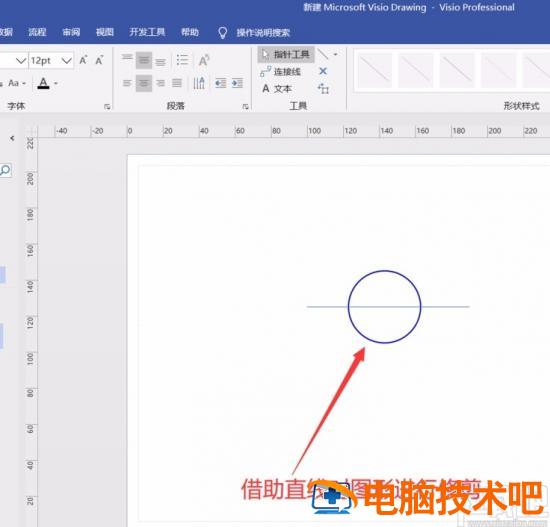This screenshot has width=550, height=527.
Task: Click the 操作说明搜索 search box
Action: pyautogui.click(x=263, y=33)
